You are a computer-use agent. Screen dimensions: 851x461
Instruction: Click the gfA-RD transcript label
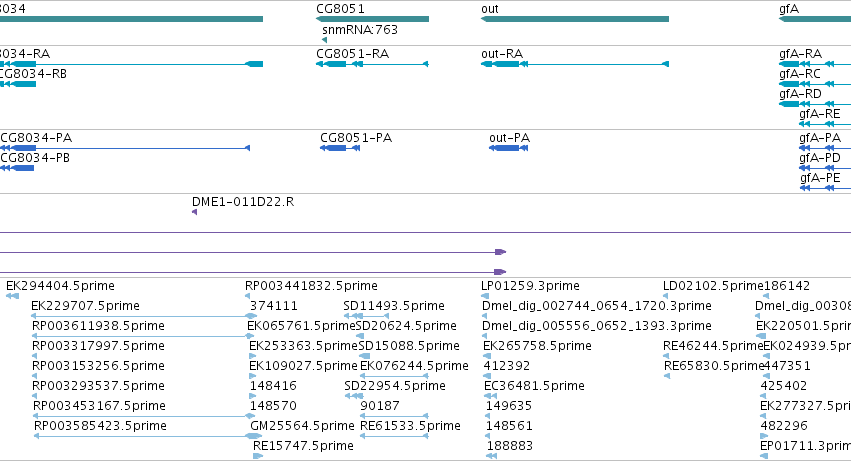801,94
